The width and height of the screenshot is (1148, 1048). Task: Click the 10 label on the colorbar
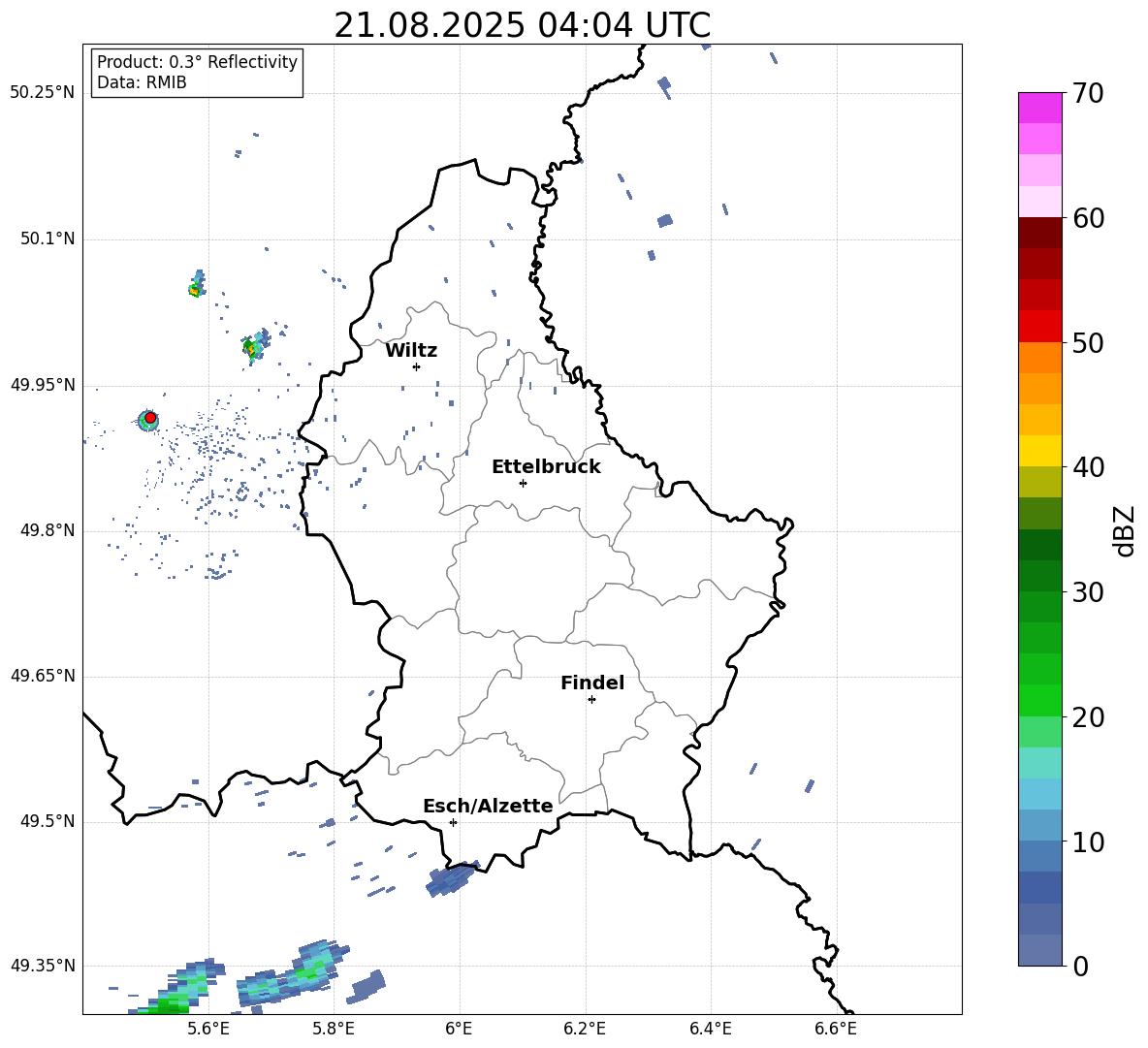coord(1088,842)
